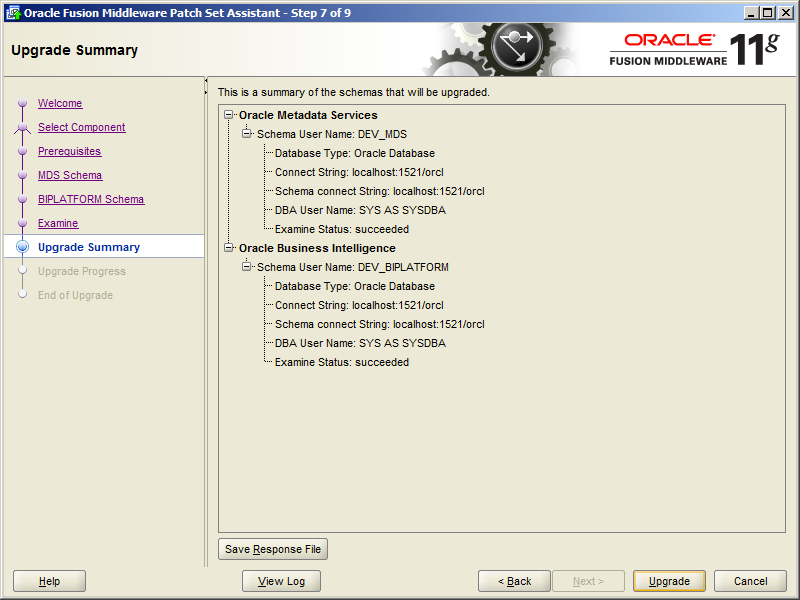The height and width of the screenshot is (600, 800).
Task: Select Database Type row under DEV_MDS
Action: (x=355, y=153)
